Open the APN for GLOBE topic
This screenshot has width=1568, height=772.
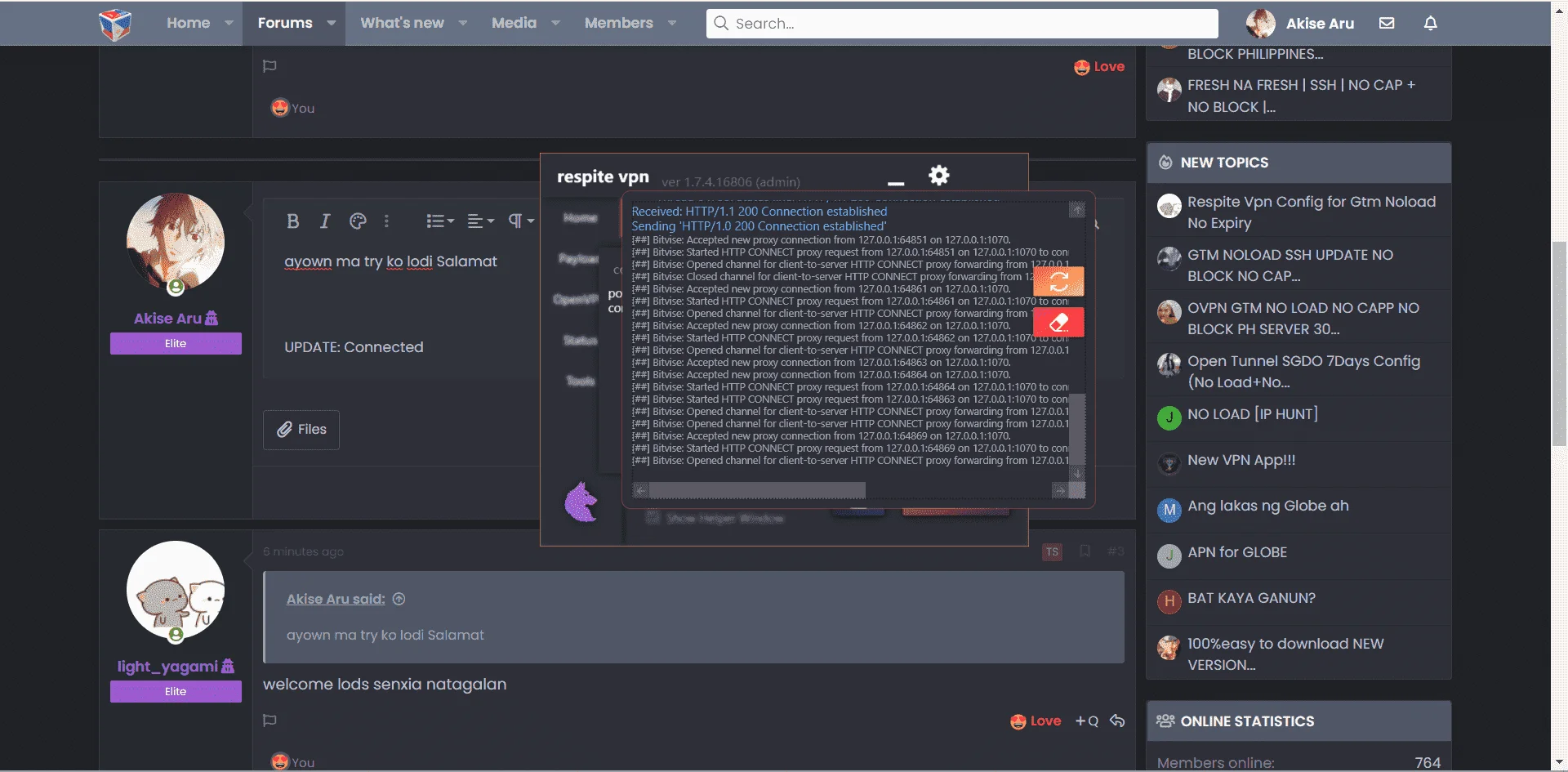click(x=1237, y=552)
